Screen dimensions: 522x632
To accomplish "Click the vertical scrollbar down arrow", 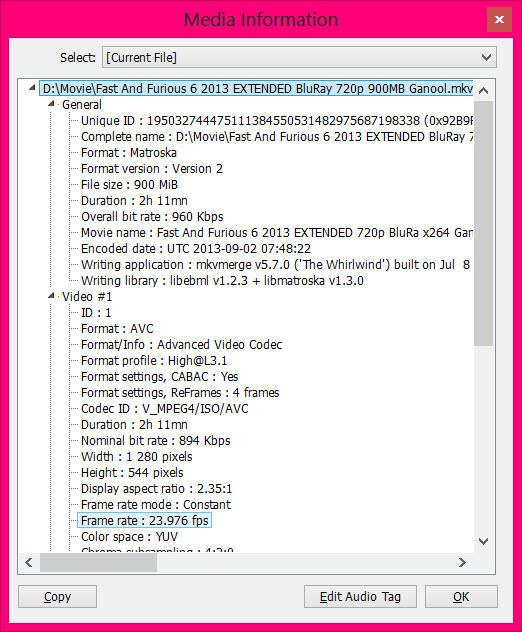I will [483, 541].
